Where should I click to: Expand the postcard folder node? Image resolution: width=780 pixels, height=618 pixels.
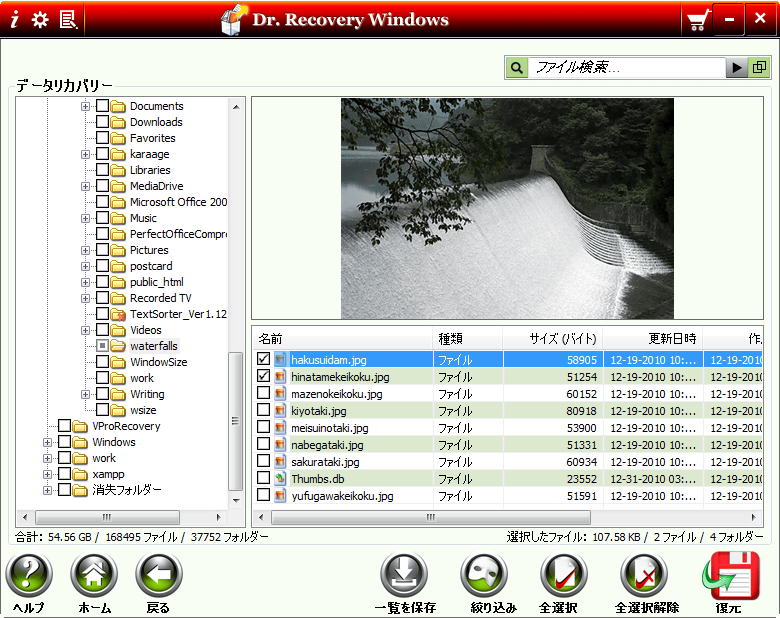86,266
